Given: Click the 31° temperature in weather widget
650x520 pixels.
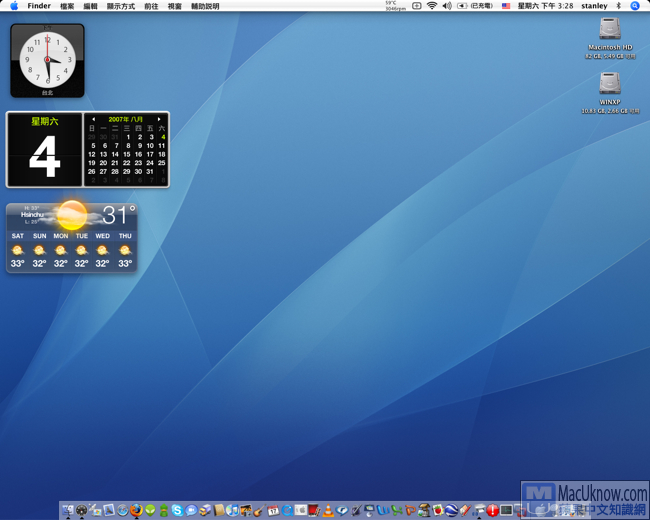Looking at the screenshot, I should click(x=119, y=215).
